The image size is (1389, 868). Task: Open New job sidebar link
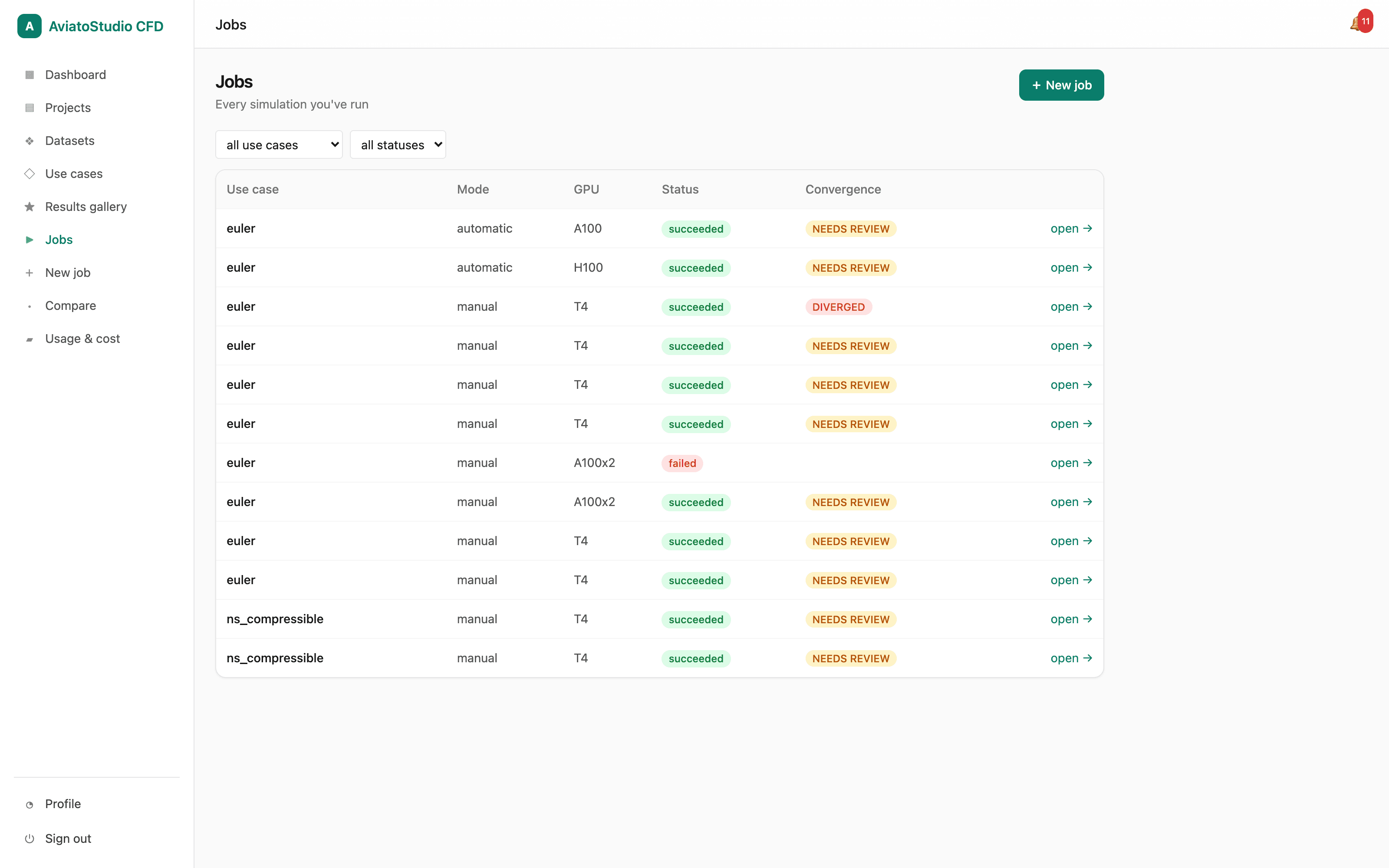tap(68, 273)
